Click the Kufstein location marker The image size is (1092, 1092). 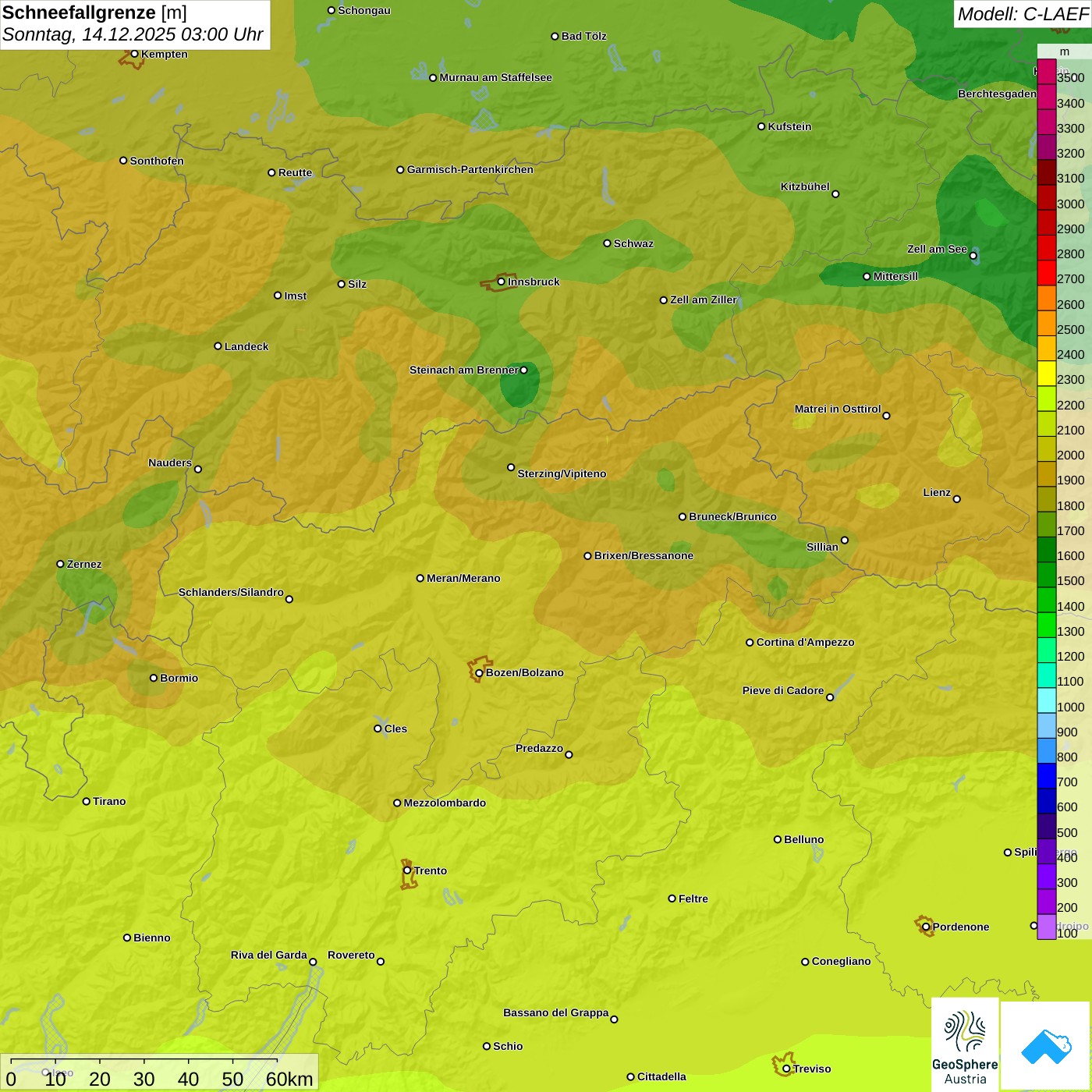761,126
